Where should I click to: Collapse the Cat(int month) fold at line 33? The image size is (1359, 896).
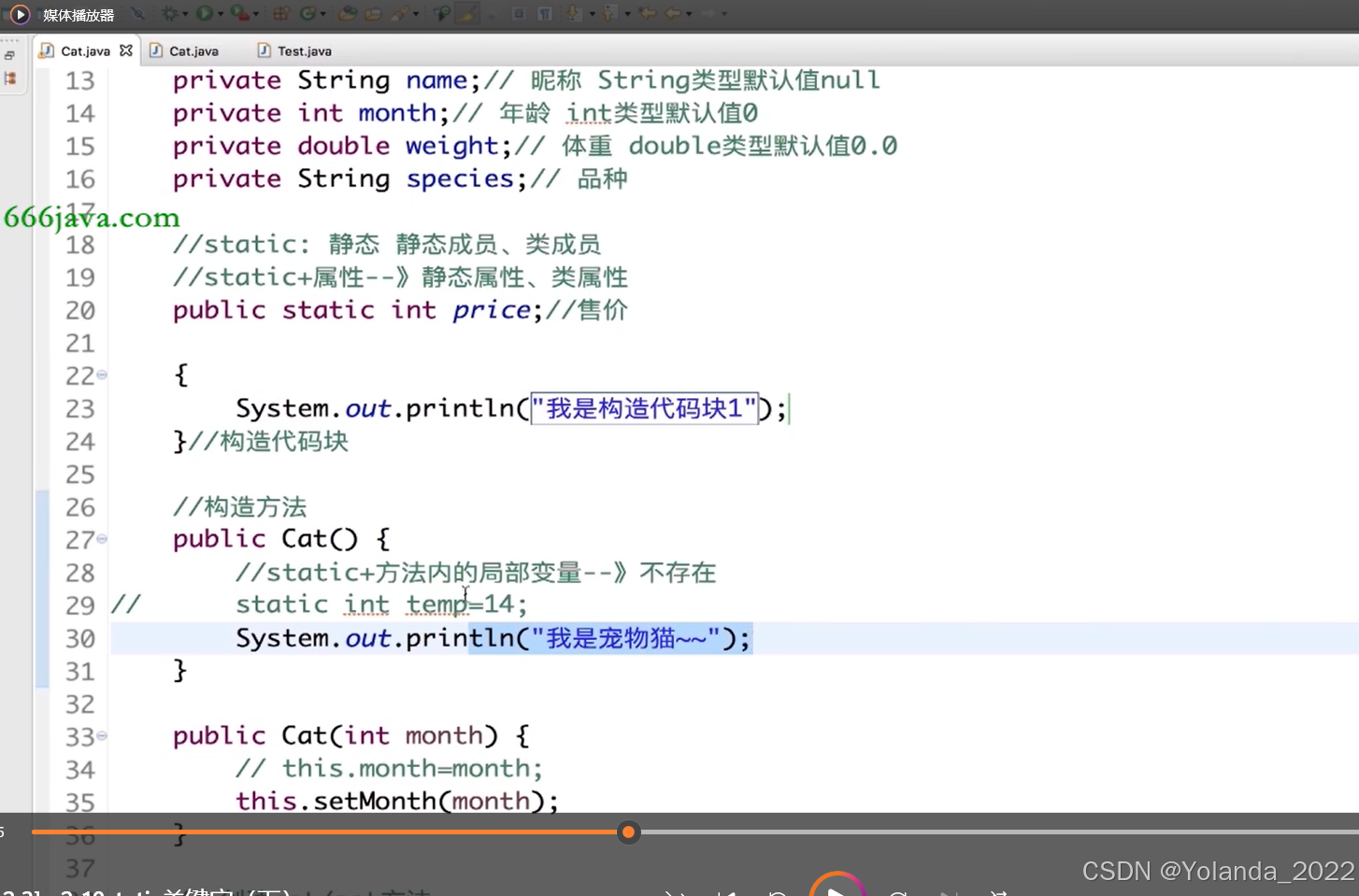point(102,735)
